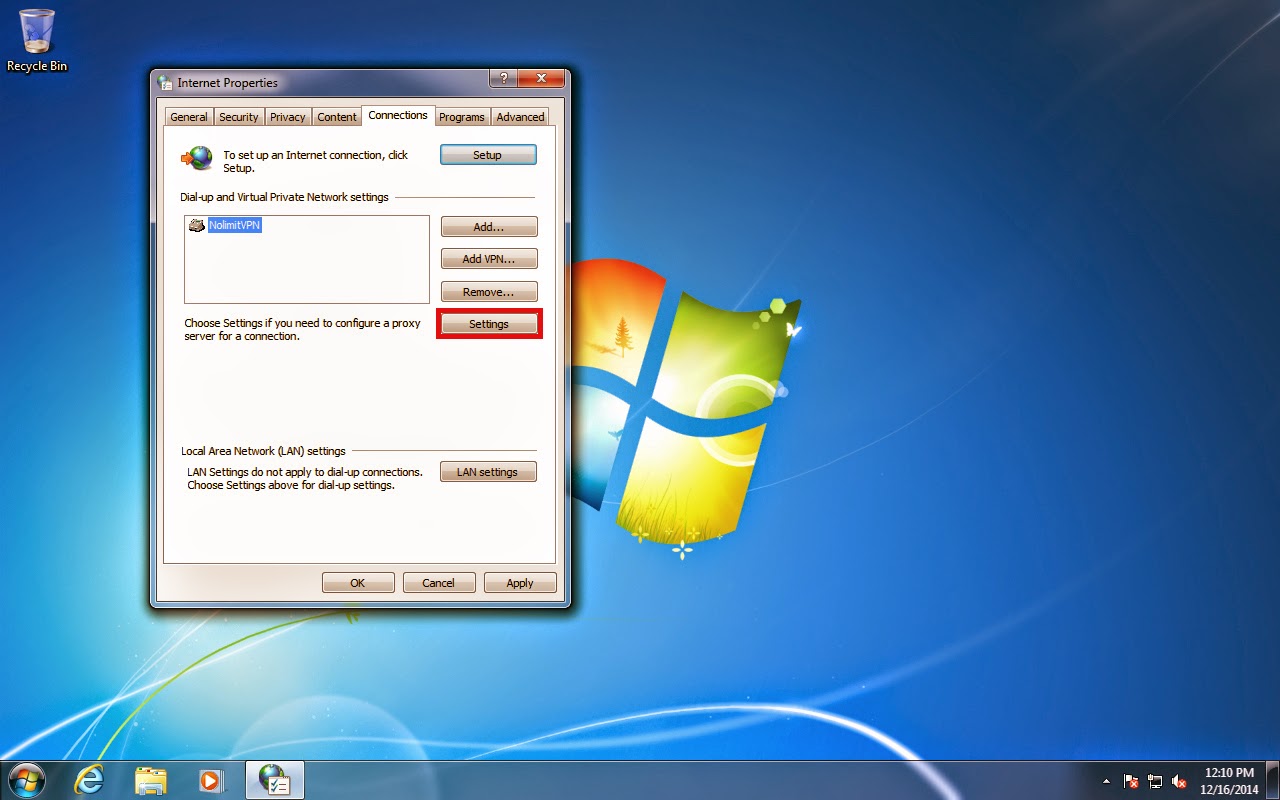This screenshot has width=1280, height=800.
Task: Go to the Content tab
Action: coord(337,117)
